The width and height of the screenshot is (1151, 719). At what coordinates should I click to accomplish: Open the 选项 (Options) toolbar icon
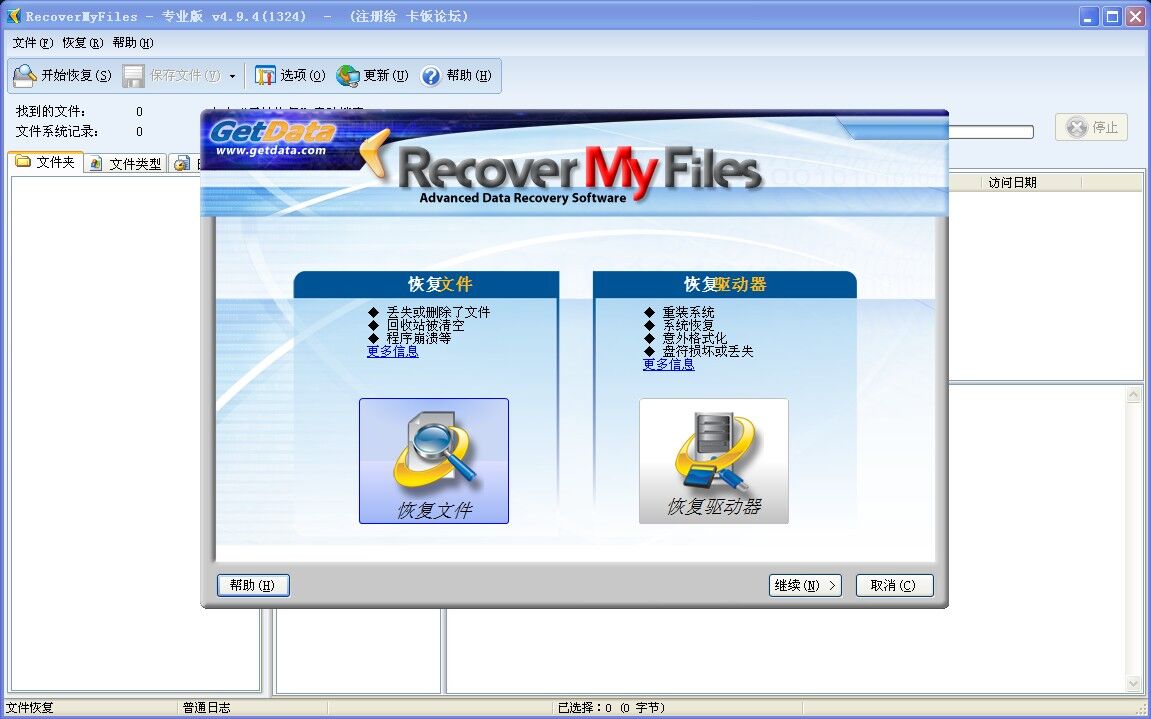point(265,76)
